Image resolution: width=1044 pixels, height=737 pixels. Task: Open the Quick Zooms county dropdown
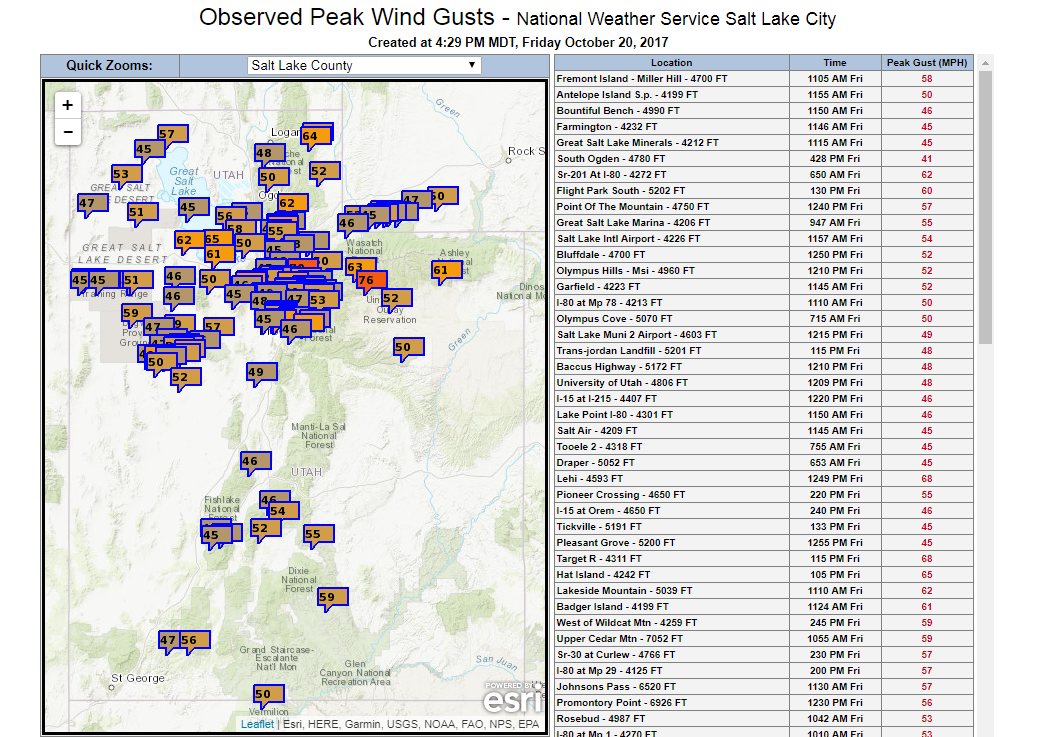pyautogui.click(x=364, y=66)
